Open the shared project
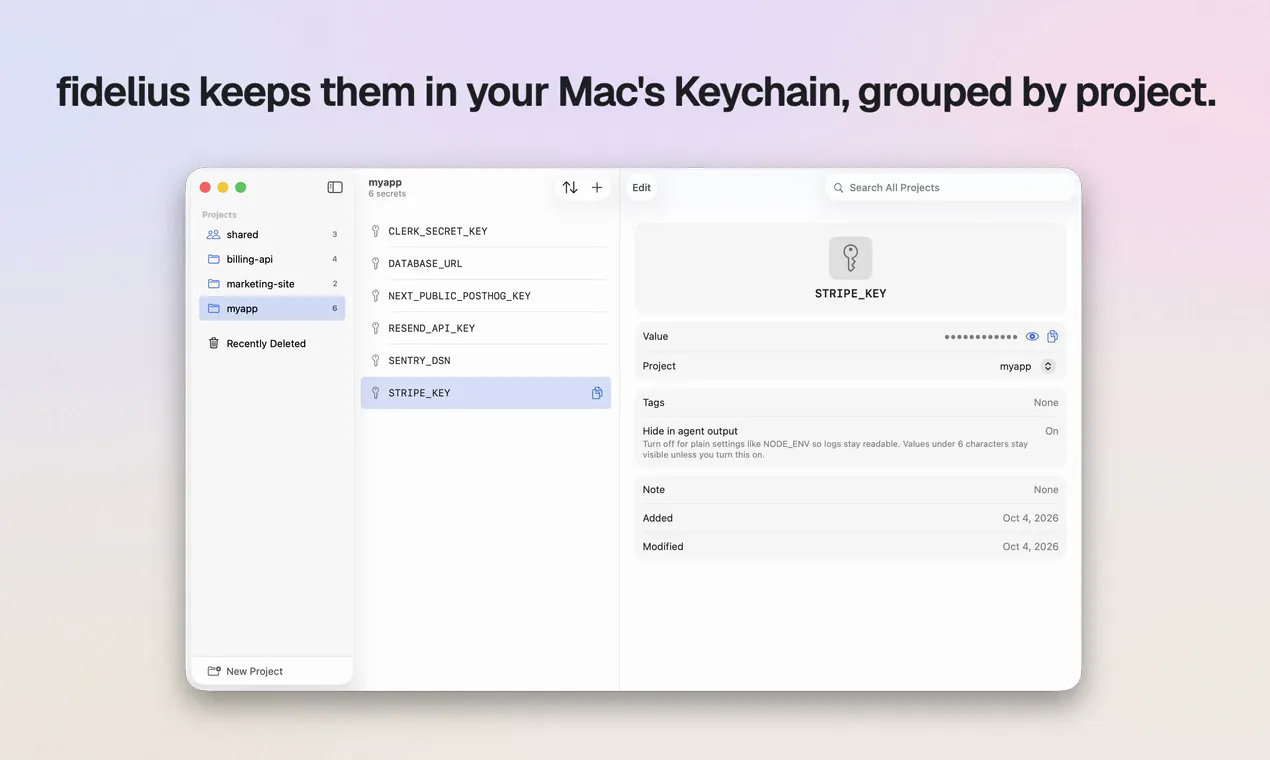 272,235
